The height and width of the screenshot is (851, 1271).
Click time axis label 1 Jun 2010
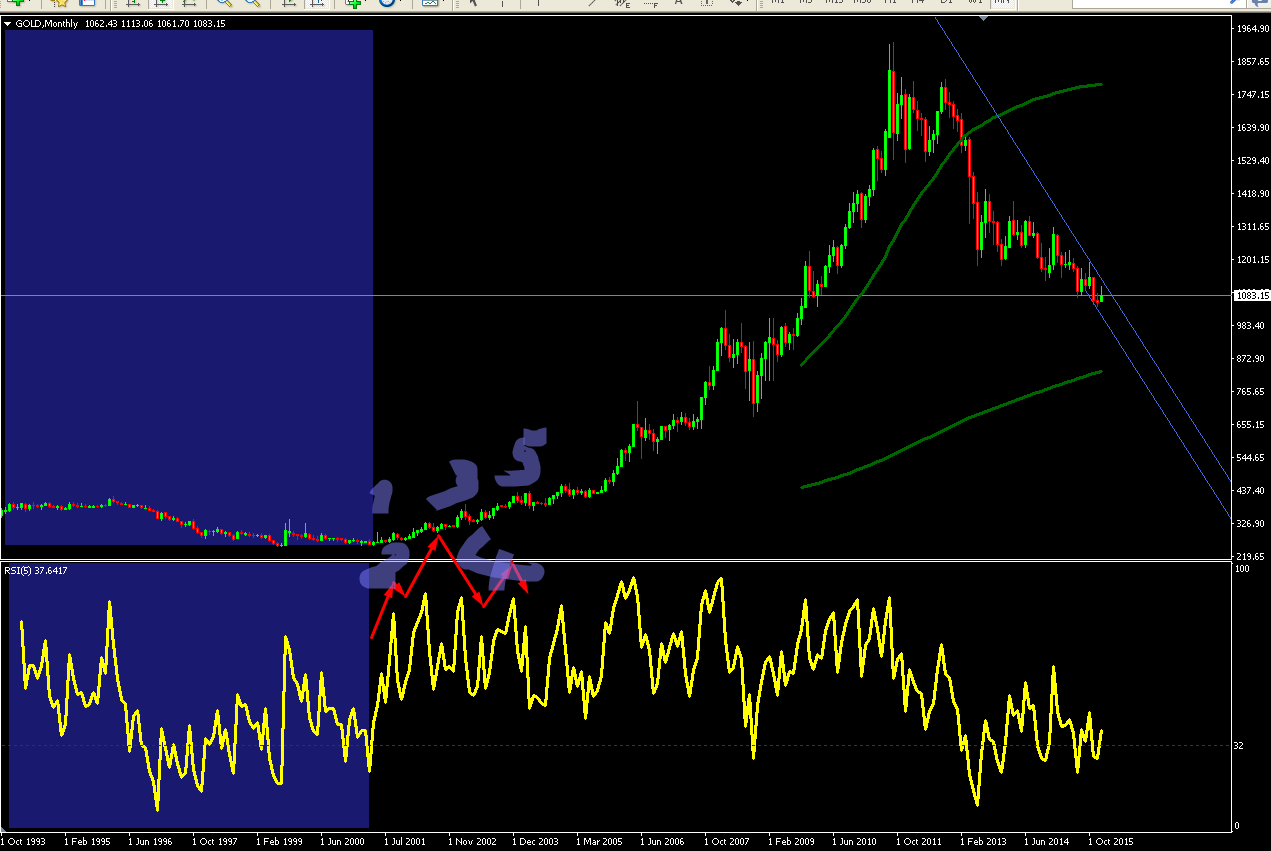tap(856, 842)
